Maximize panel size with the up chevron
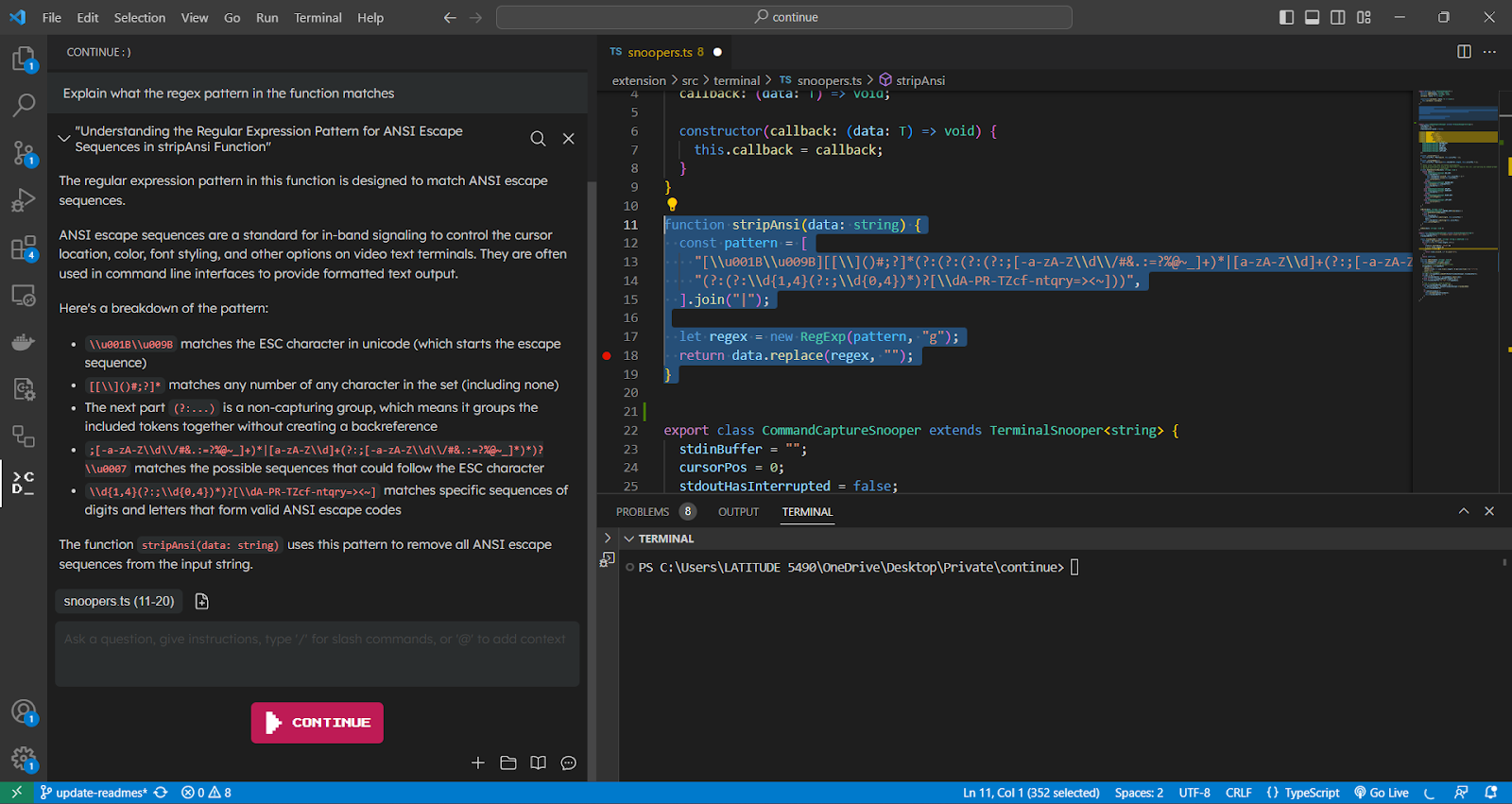Image resolution: width=1512 pixels, height=804 pixels. click(1463, 511)
